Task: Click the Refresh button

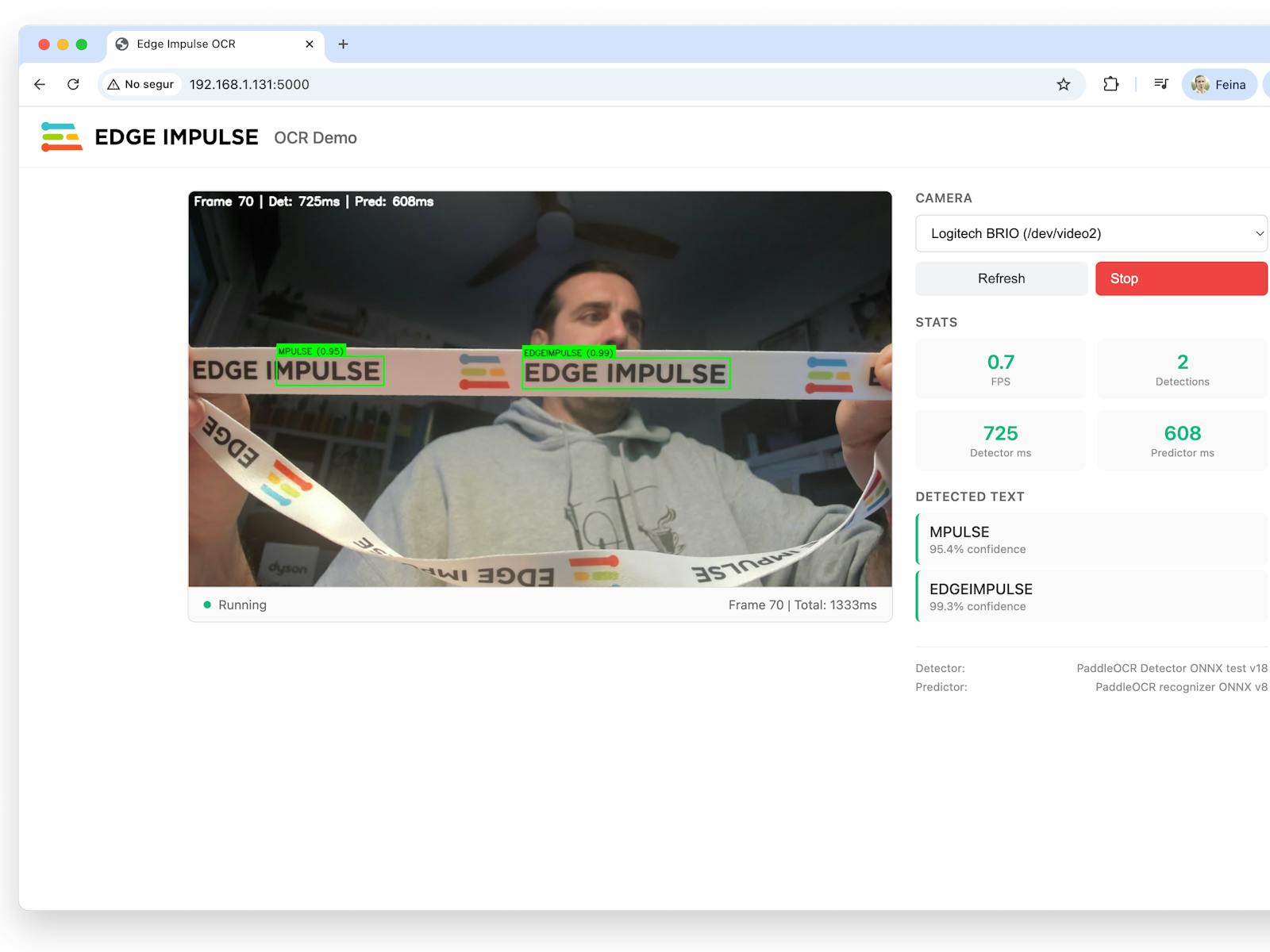Action: coord(1001,278)
